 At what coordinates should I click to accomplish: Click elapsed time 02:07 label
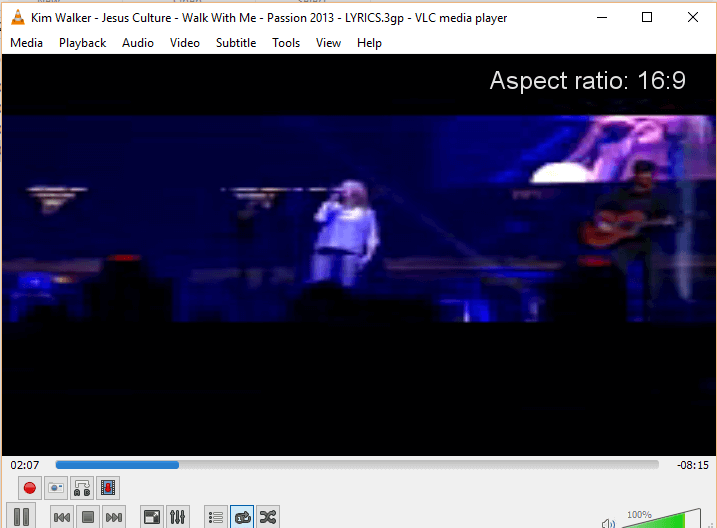(25, 465)
